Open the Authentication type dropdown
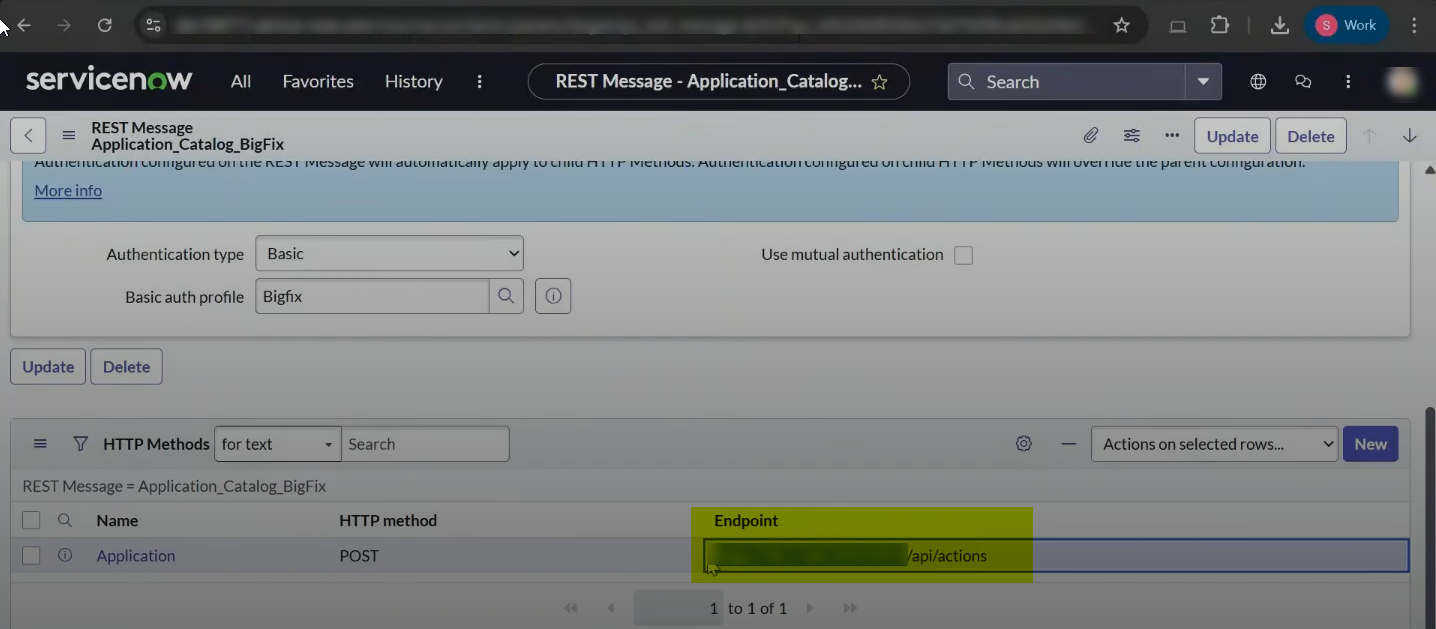This screenshot has width=1436, height=629. point(390,254)
